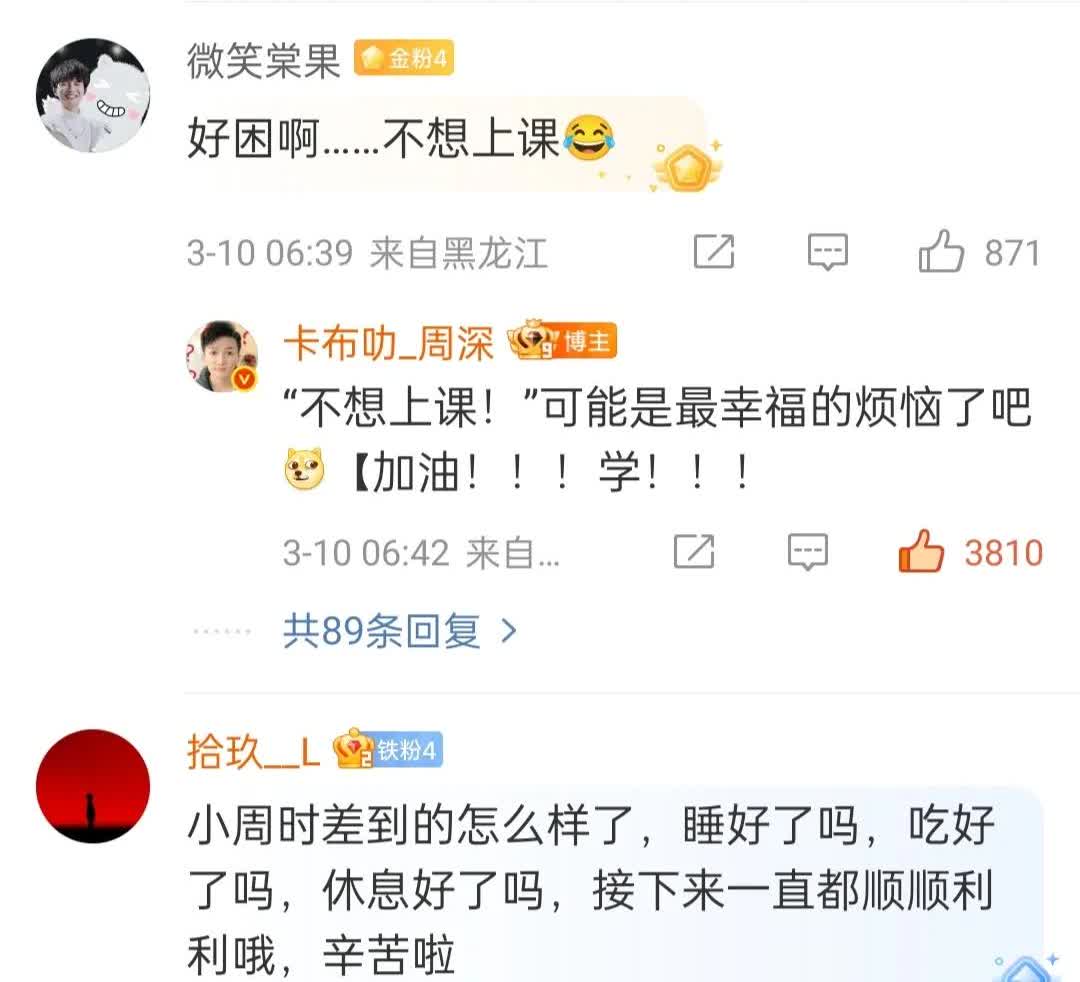Tap the 金粉4 fan badge
1080x982 pixels.
(x=404, y=57)
